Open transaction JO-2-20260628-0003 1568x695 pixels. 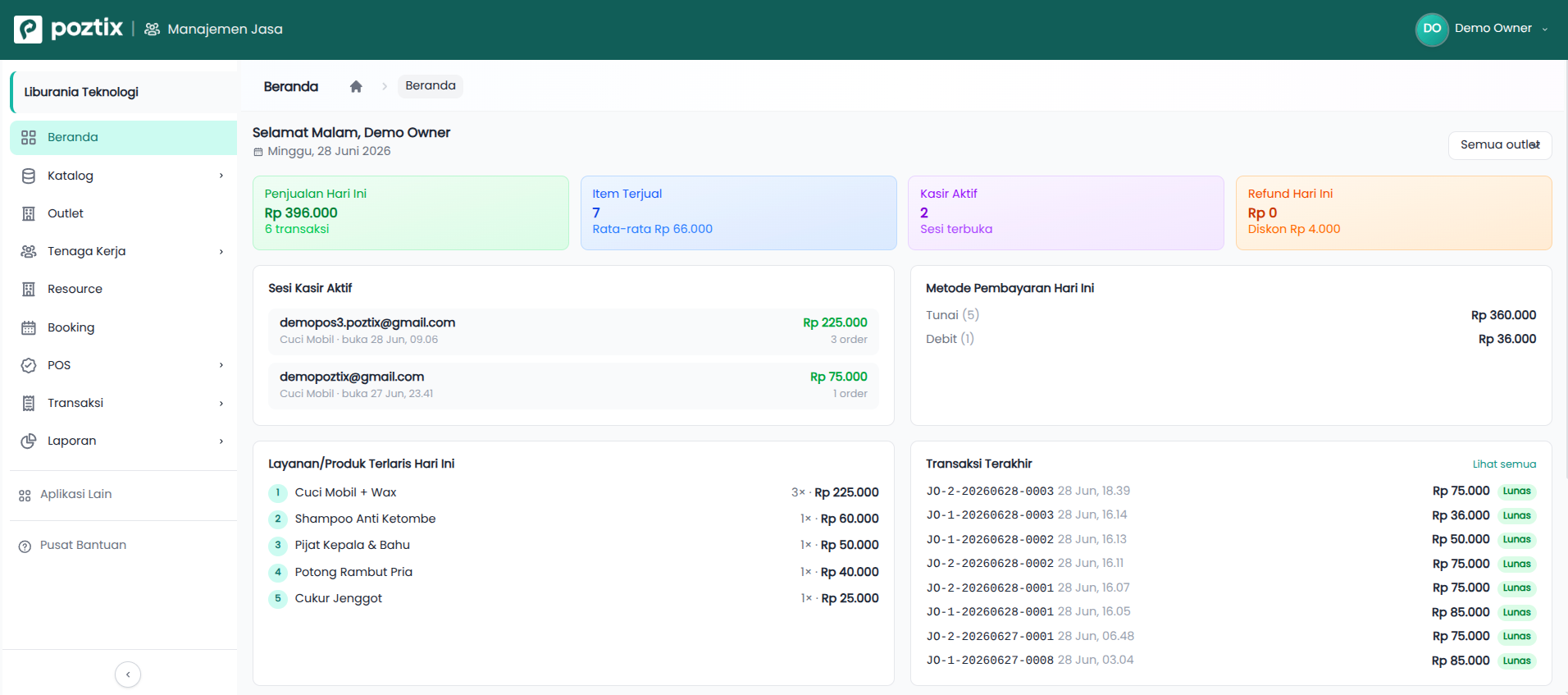990,491
